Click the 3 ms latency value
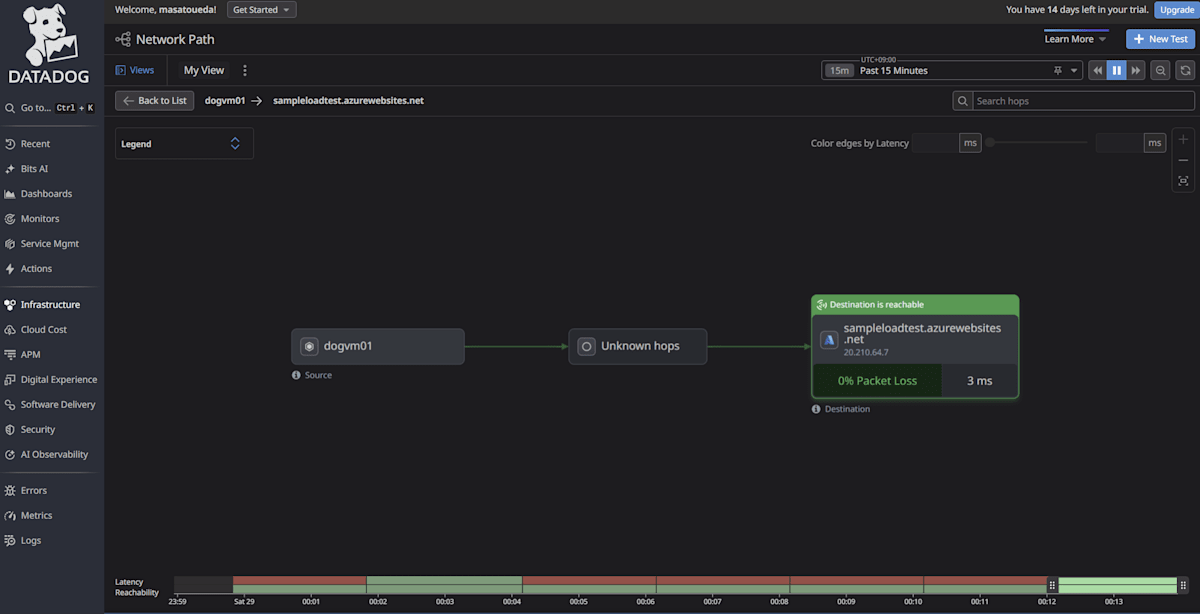 [x=980, y=381]
